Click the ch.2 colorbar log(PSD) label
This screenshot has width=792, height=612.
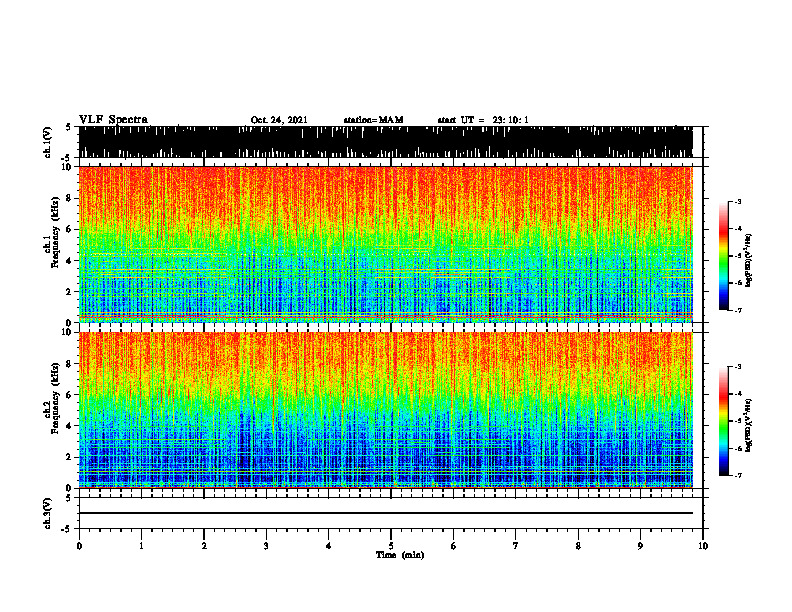(x=748, y=426)
